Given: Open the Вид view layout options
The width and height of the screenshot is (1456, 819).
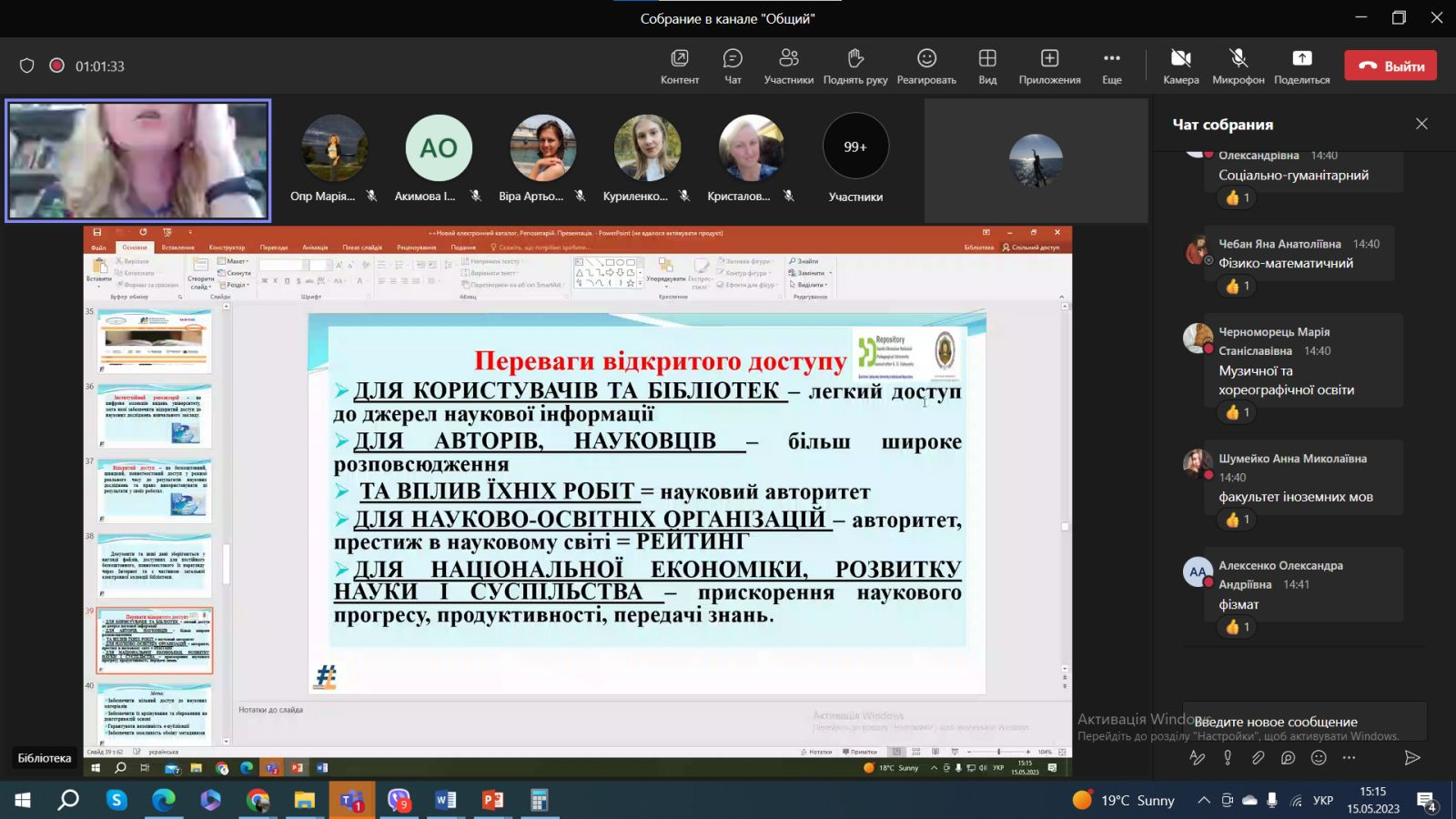Looking at the screenshot, I should 987,59.
